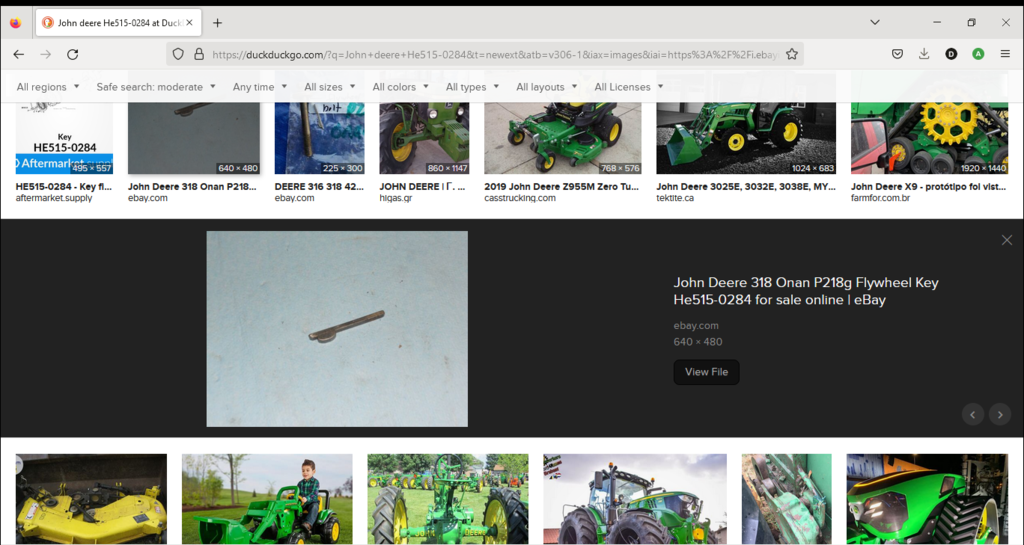Open the All layouts filter

546,87
